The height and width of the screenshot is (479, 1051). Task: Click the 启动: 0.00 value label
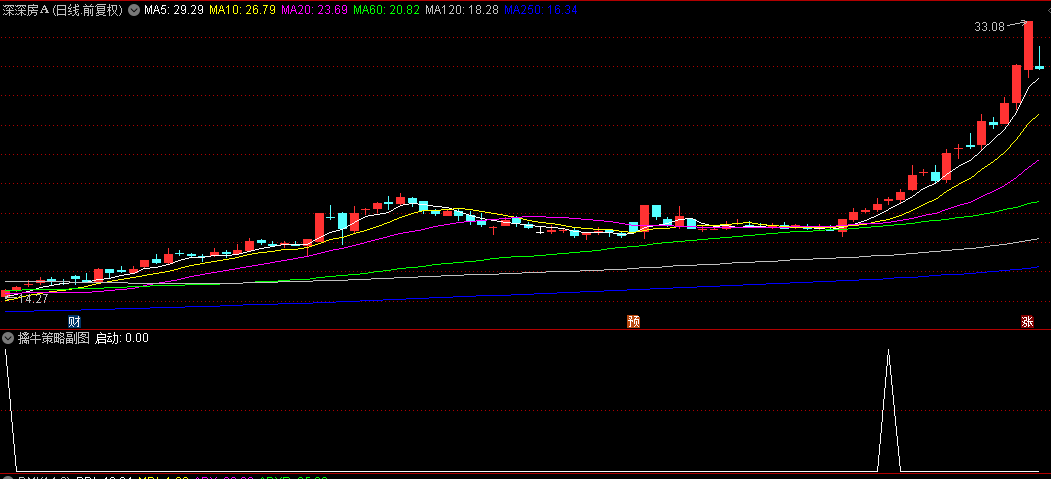(x=121, y=338)
